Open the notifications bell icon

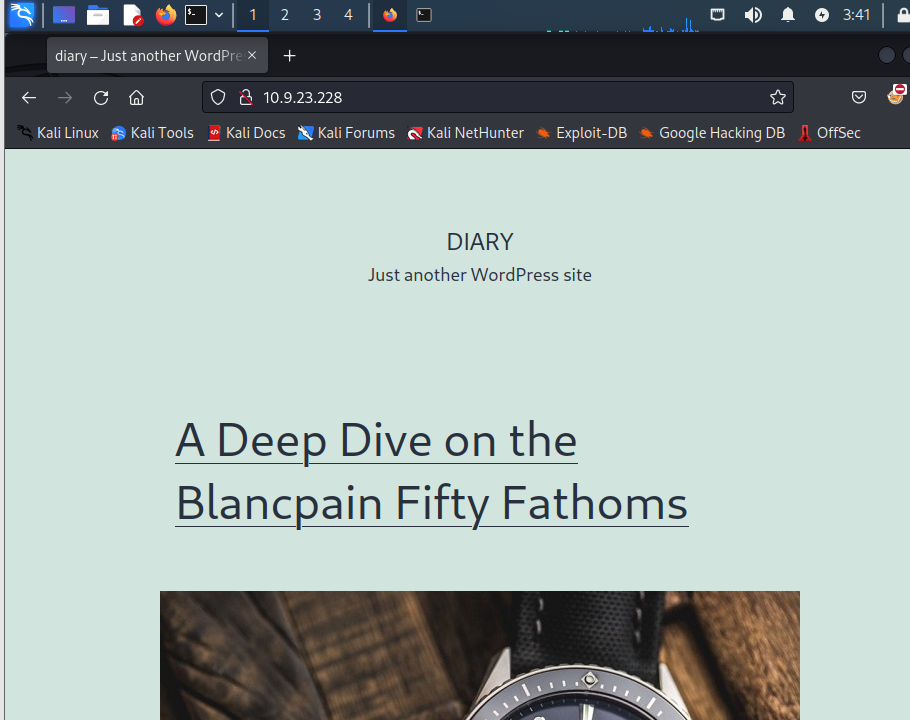(788, 15)
